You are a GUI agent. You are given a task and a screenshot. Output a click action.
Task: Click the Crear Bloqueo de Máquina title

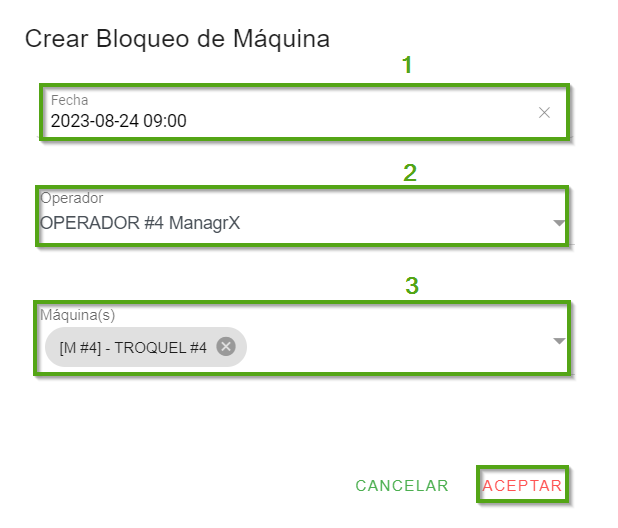(177, 39)
